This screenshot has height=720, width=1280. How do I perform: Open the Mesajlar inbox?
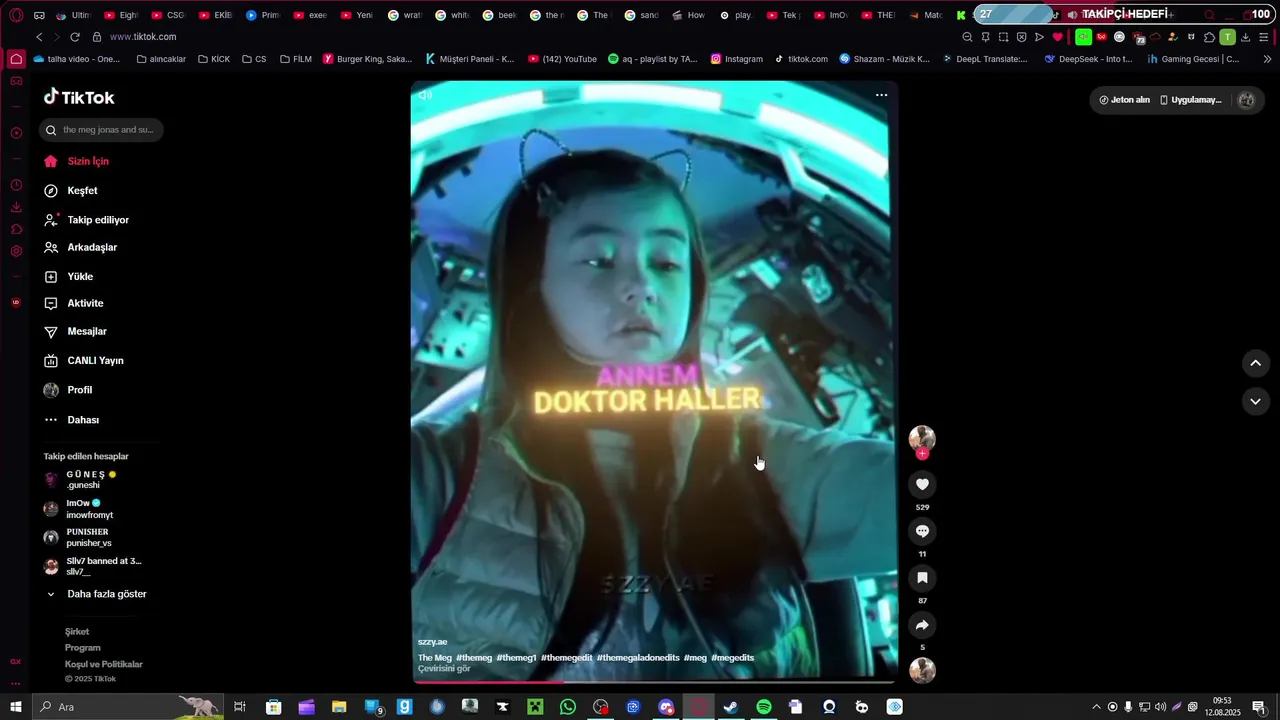tap(75, 331)
